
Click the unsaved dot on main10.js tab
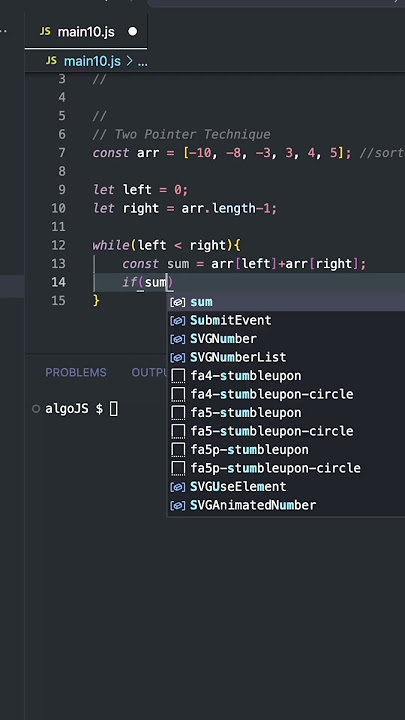point(133,32)
